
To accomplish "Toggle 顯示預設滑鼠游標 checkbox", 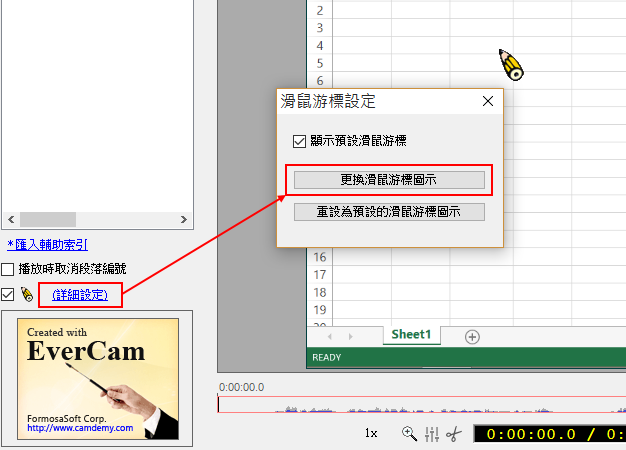I will (x=299, y=141).
